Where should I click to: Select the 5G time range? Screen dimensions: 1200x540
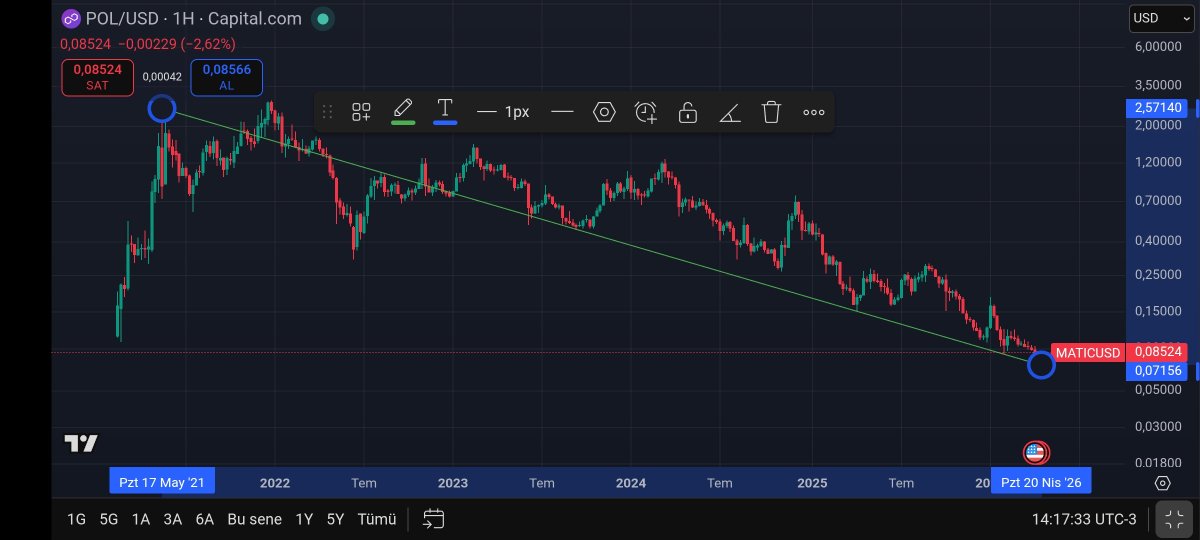click(x=109, y=519)
